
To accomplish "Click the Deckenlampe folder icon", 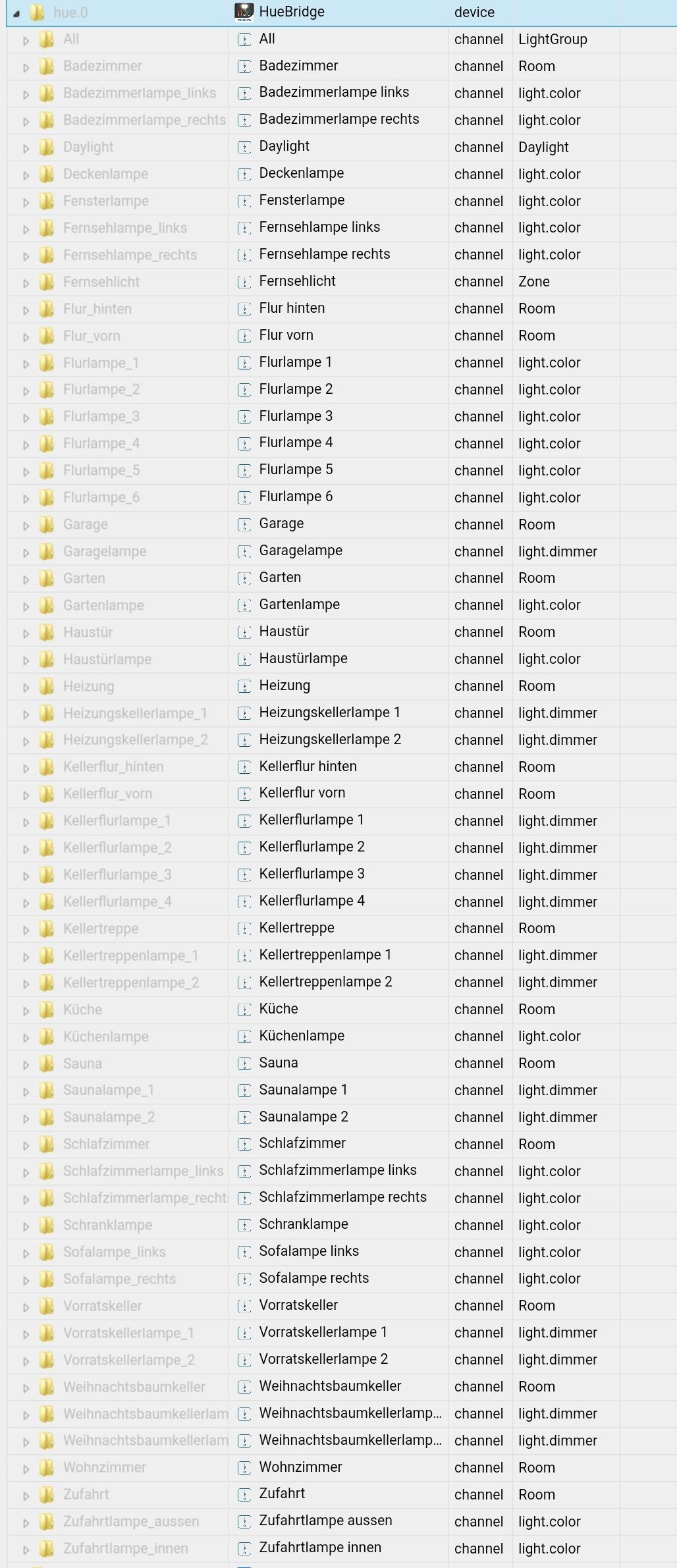I will pos(46,174).
